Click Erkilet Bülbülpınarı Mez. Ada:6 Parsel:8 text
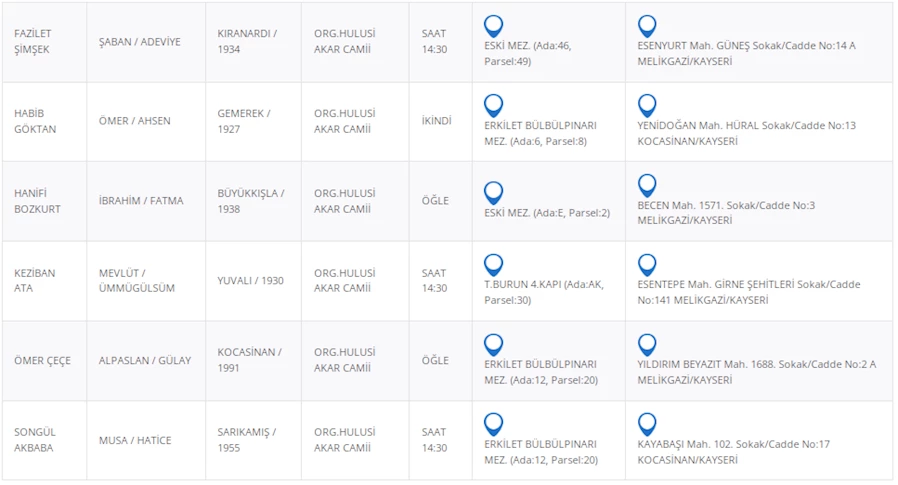This screenshot has width=898, height=485. coord(540,134)
